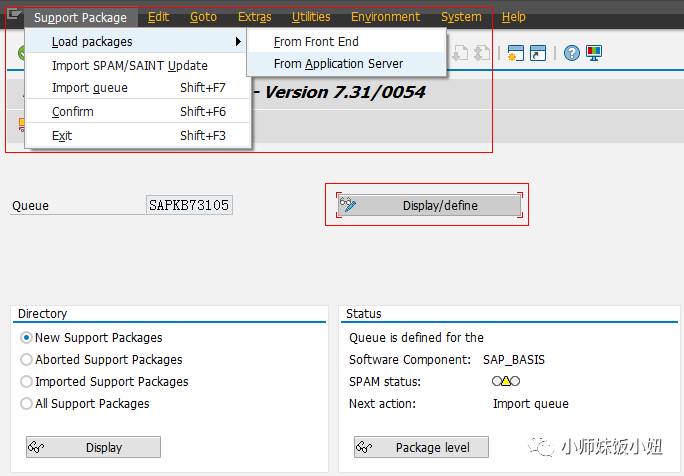684x476 pixels.
Task: Click the Queue is defined for the text
Action: coord(416,338)
